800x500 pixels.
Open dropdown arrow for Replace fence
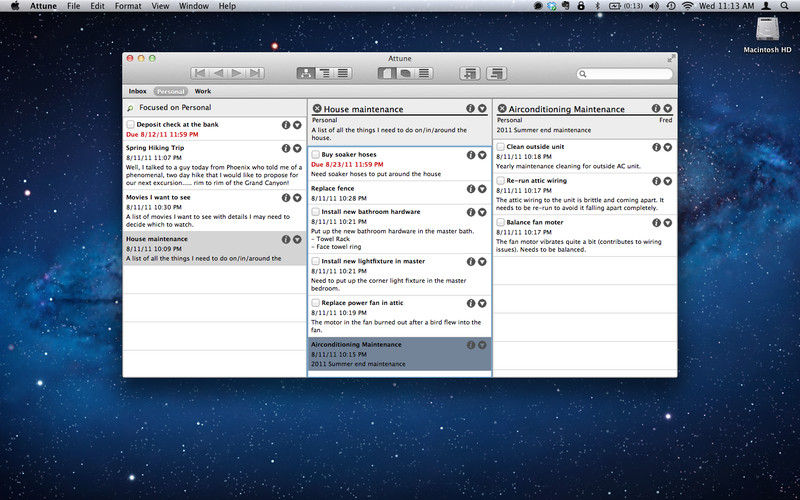(482, 189)
